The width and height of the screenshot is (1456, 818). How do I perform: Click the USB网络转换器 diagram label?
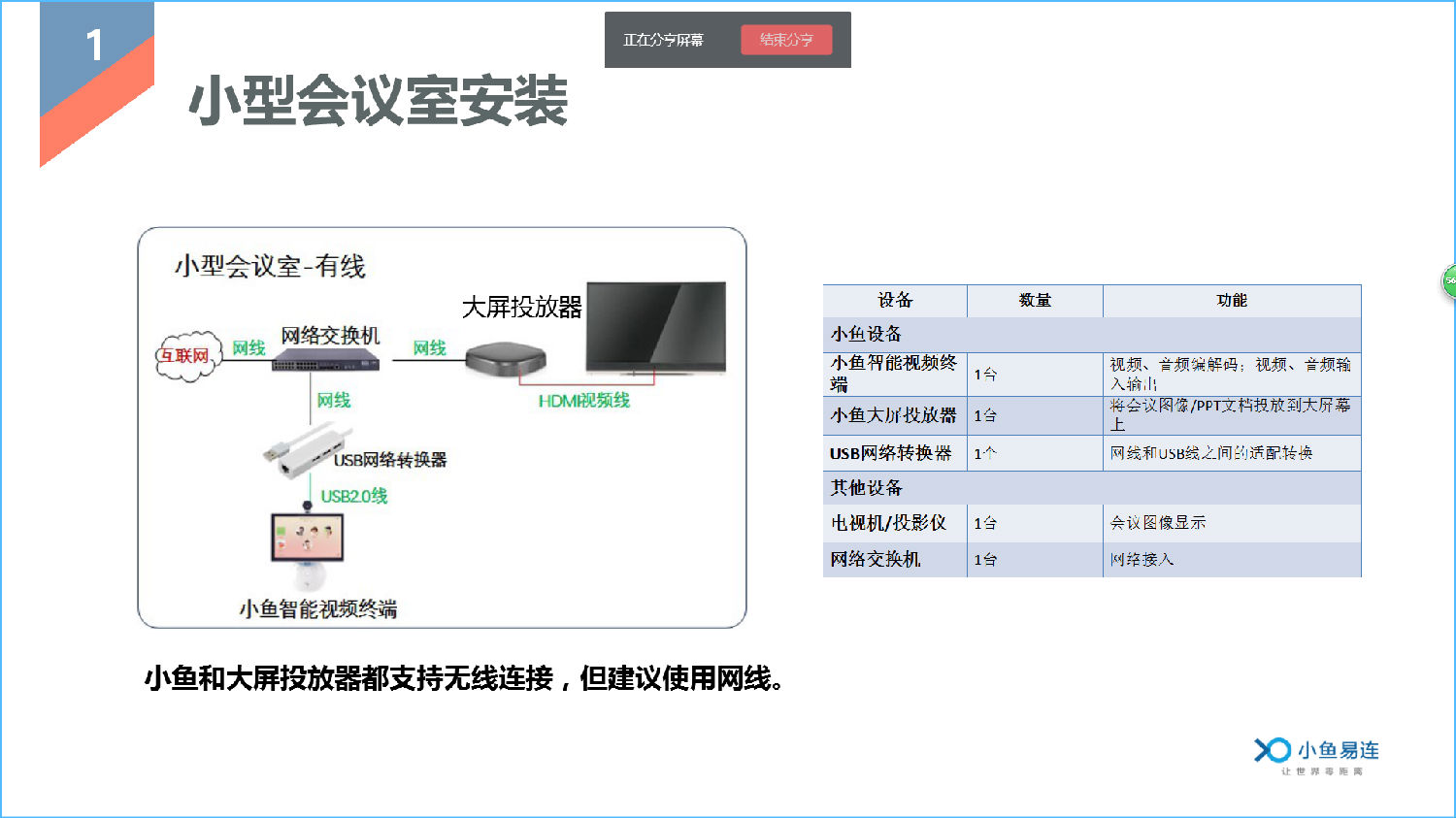click(390, 460)
